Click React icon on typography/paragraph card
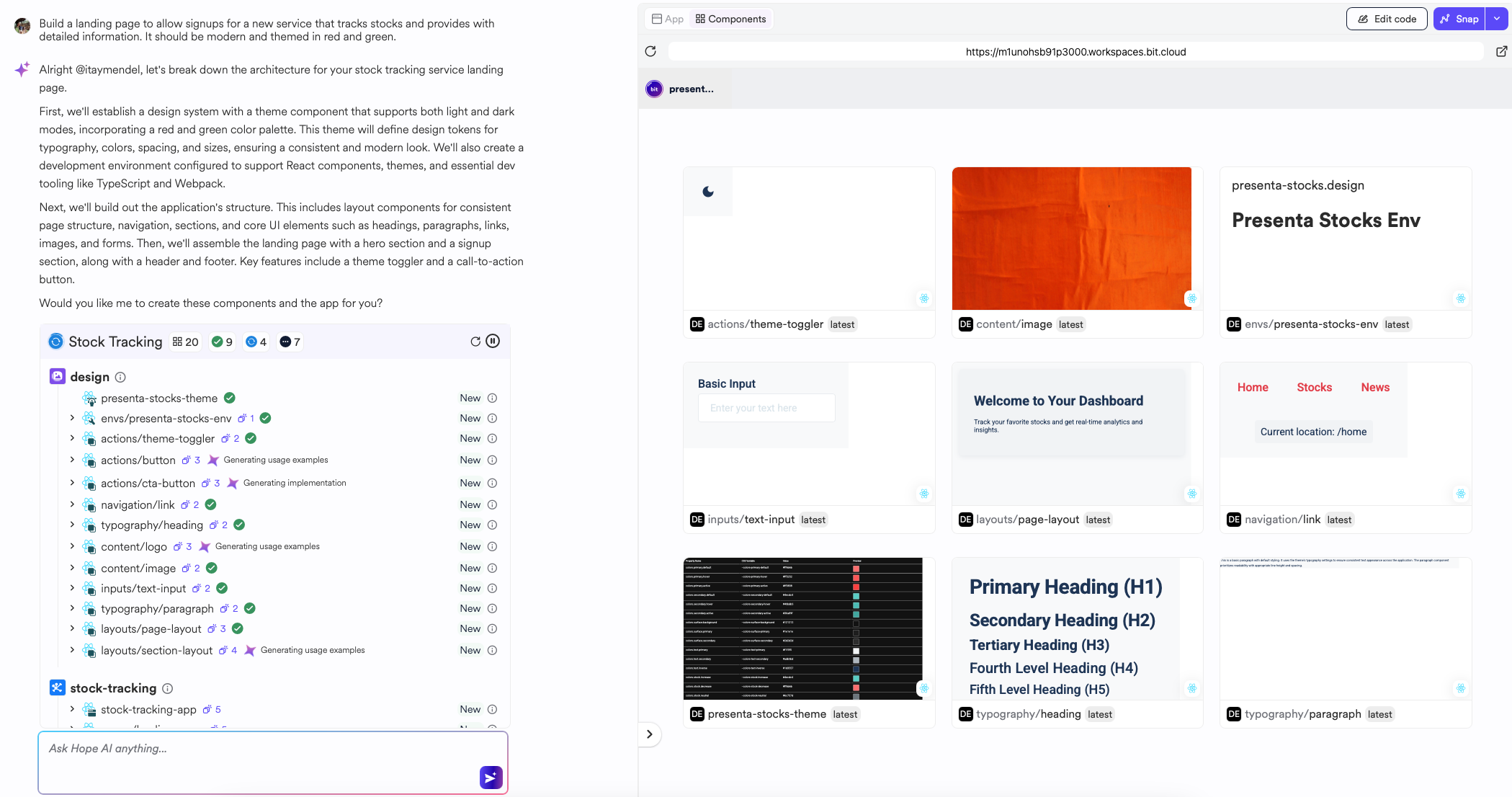The image size is (1512, 797). [1460, 688]
